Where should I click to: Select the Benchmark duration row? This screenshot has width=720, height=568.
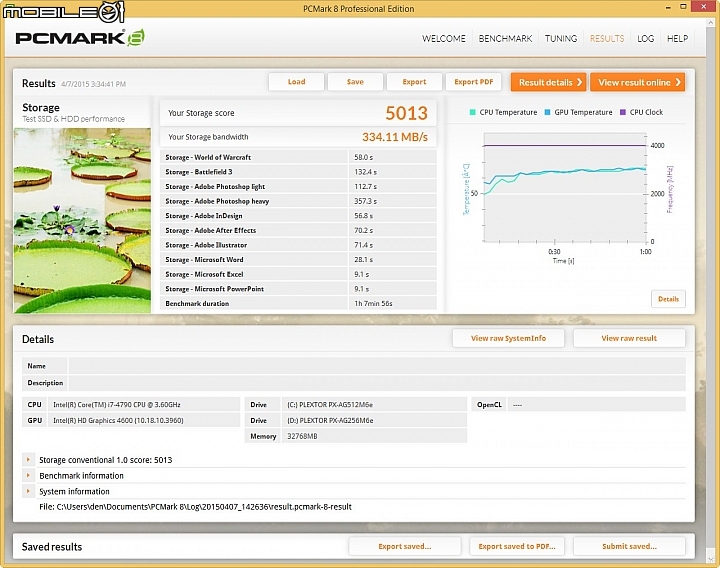(298, 303)
